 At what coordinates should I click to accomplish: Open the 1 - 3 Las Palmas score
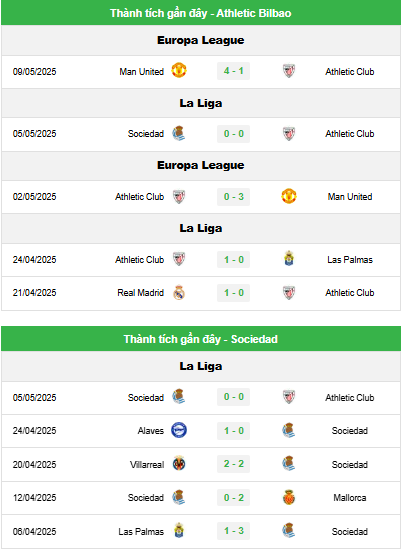pyautogui.click(x=234, y=531)
